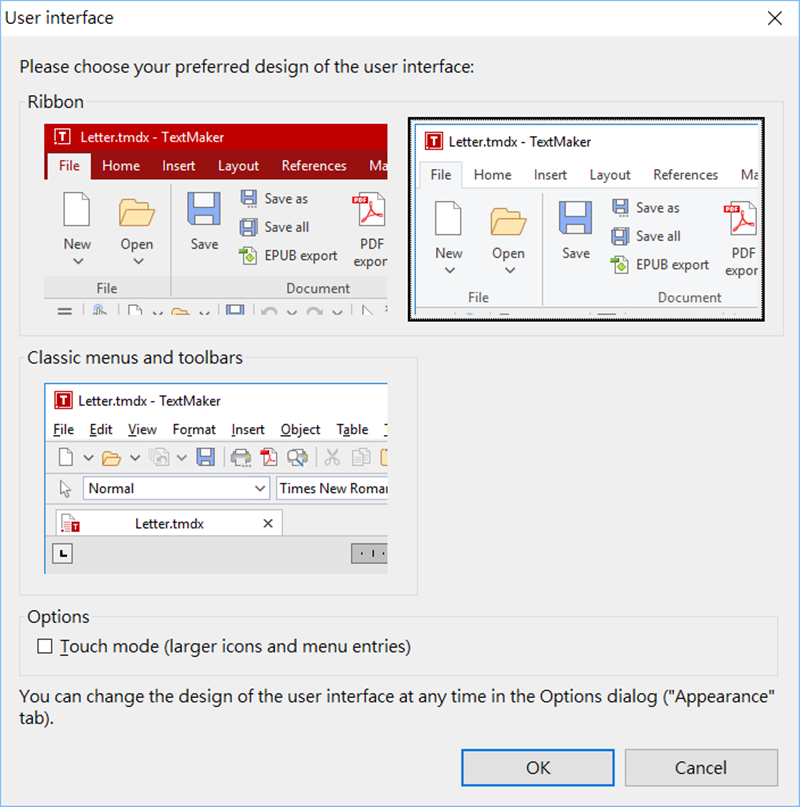Click the Insert tab in red ribbon preview

coord(179,166)
